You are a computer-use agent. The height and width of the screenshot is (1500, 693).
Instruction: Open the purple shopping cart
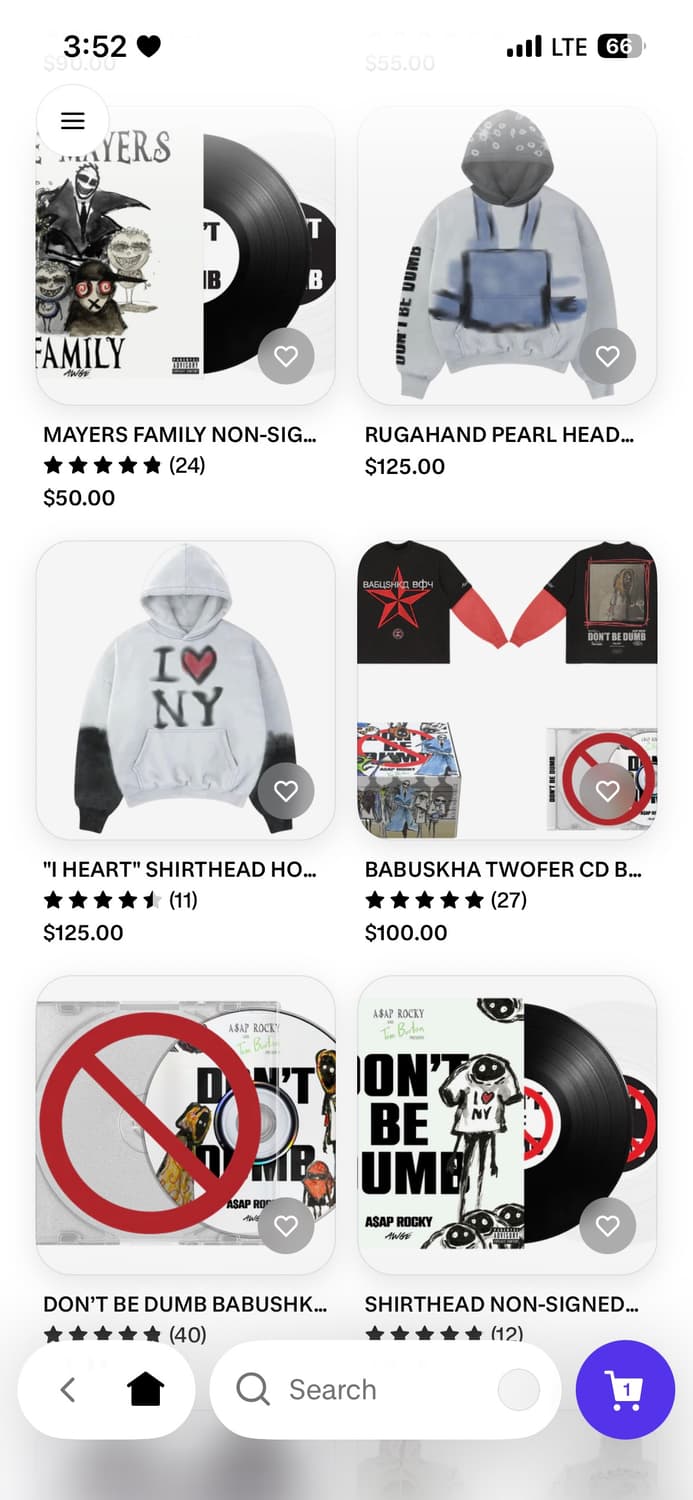tap(625, 1390)
